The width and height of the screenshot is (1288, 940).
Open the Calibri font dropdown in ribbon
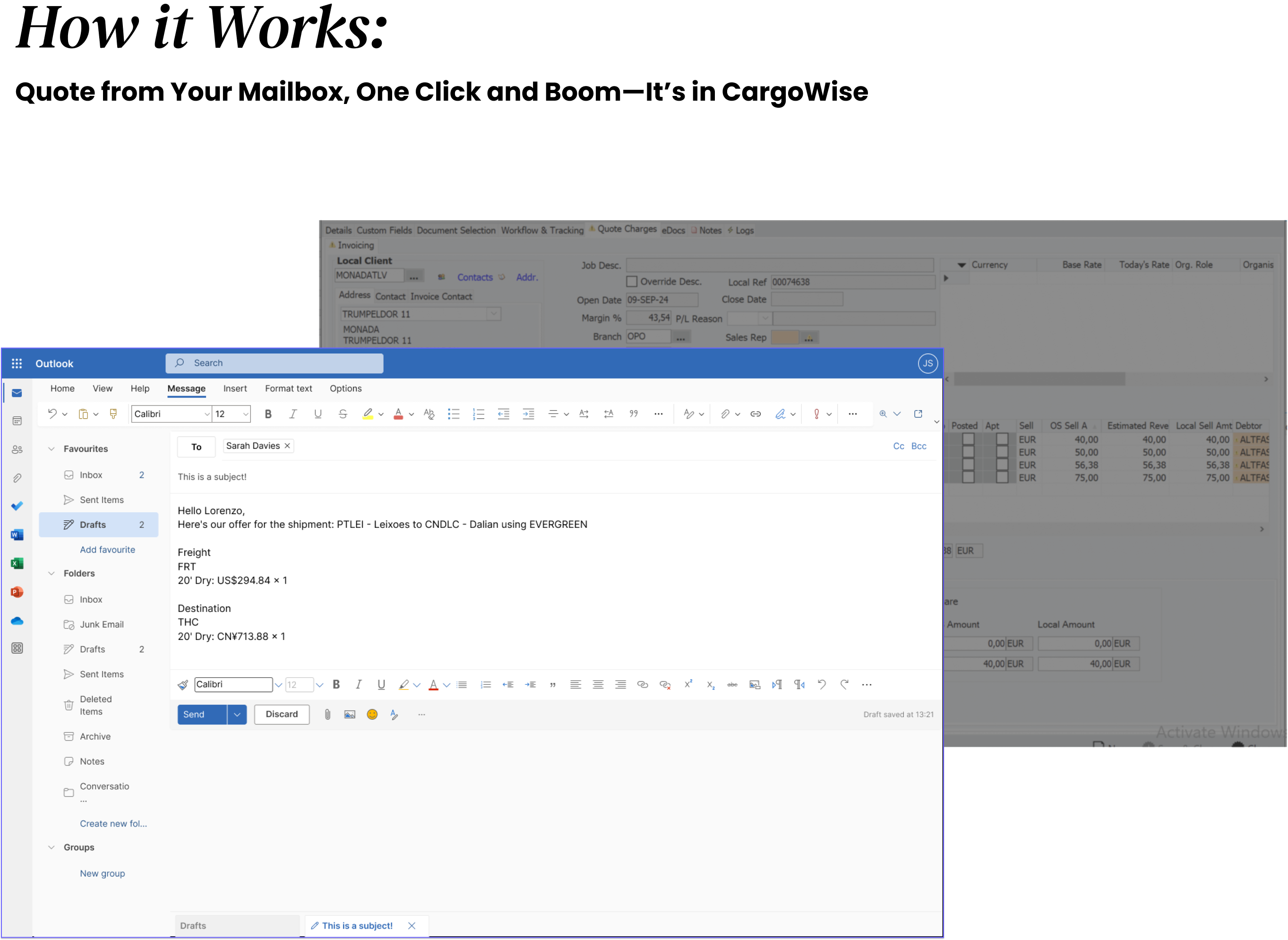[x=206, y=414]
